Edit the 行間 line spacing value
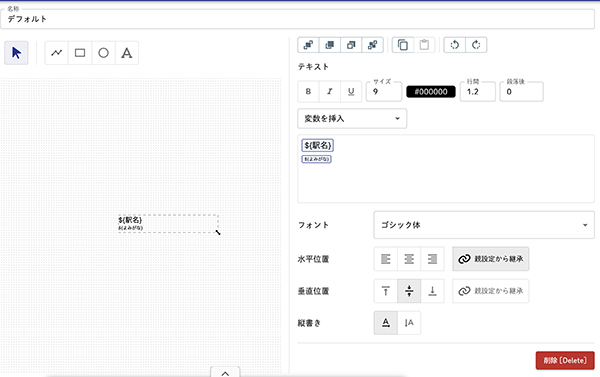The image size is (600, 377). tap(478, 91)
